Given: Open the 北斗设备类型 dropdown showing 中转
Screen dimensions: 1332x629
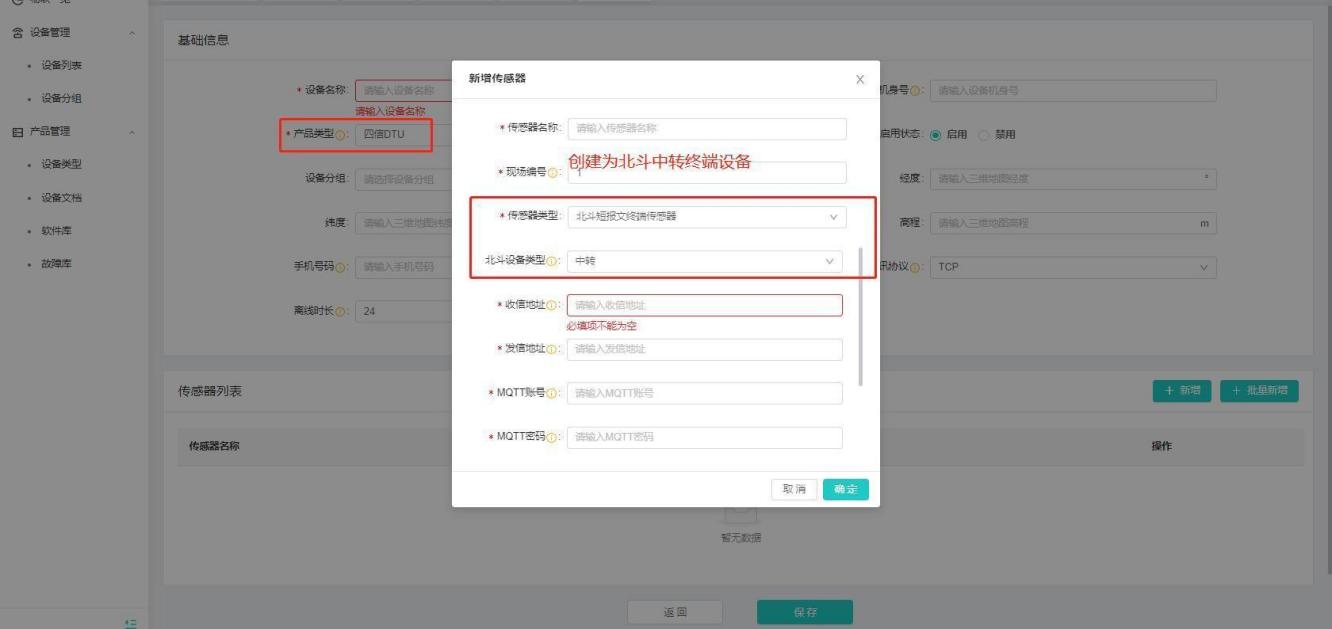Looking at the screenshot, I should (x=706, y=261).
